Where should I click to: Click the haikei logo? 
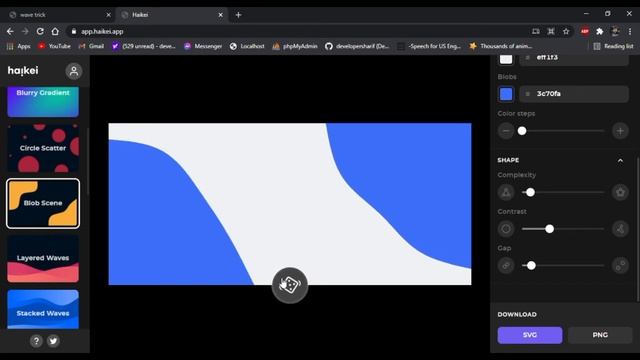tap(23, 71)
